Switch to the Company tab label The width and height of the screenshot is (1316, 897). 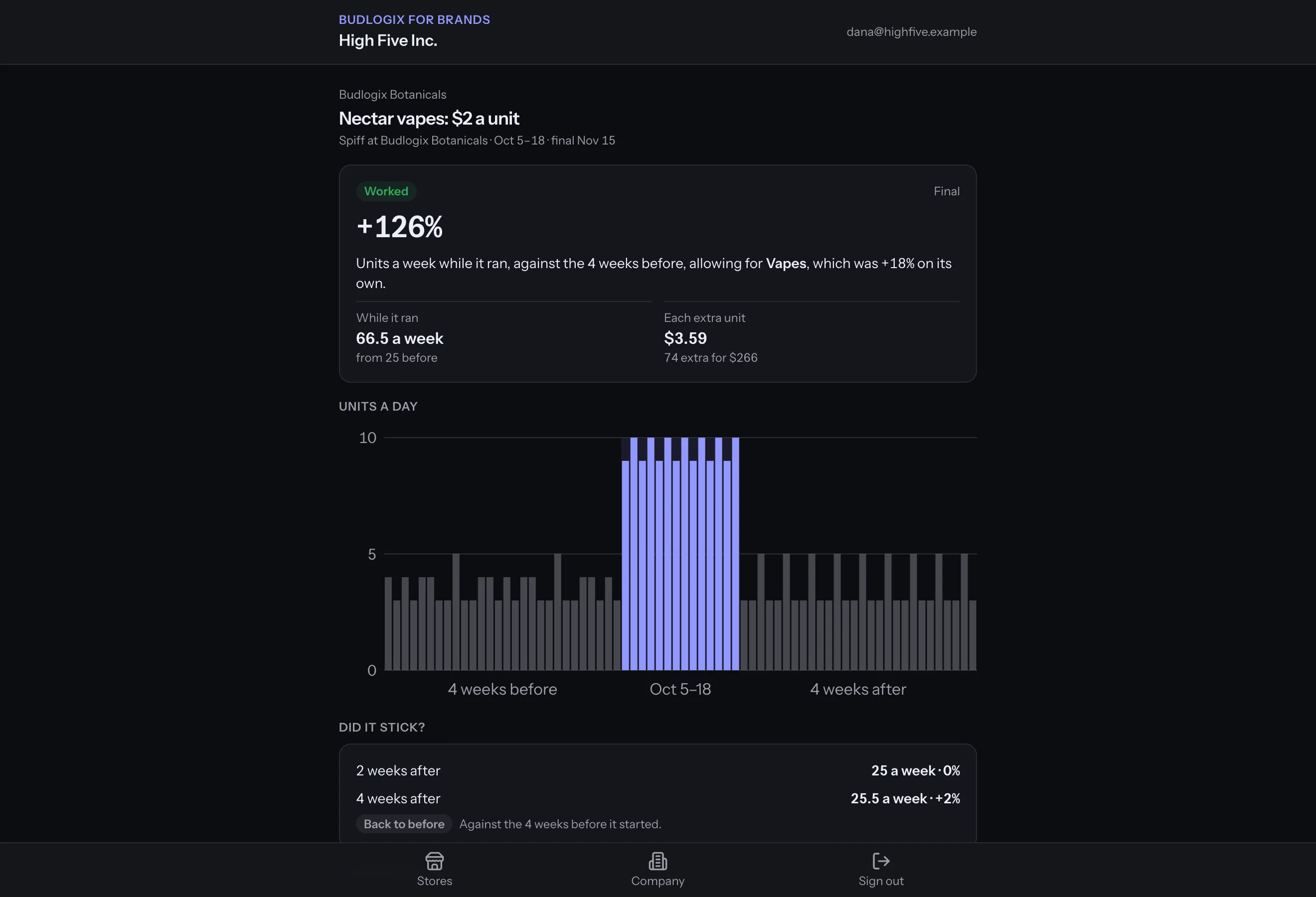[658, 881]
